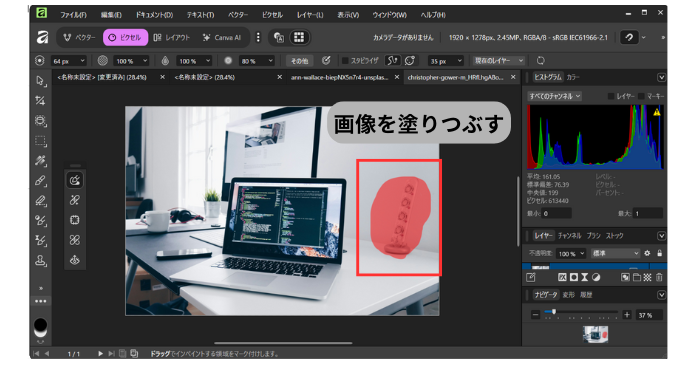
Task: Open the 現在のレイヤー source dropdown
Action: pos(498,61)
